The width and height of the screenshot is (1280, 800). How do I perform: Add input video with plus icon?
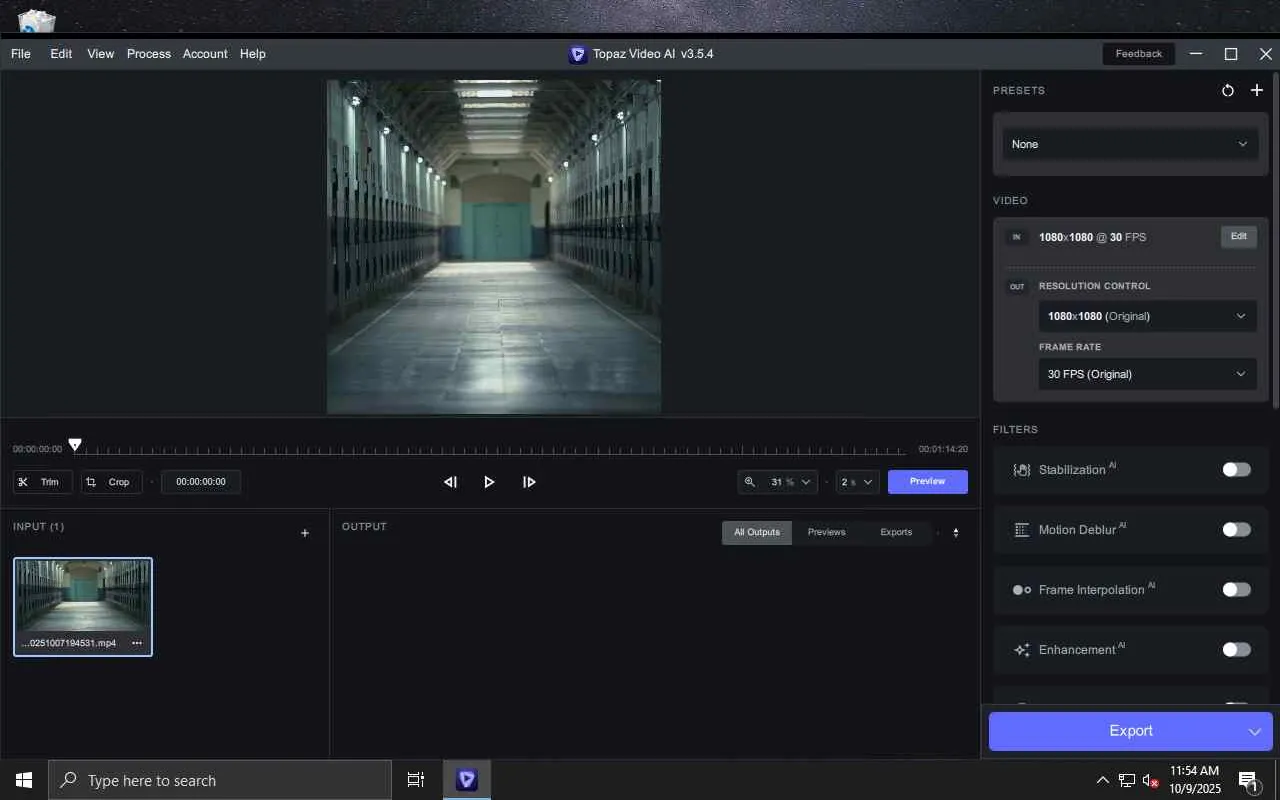coord(305,533)
